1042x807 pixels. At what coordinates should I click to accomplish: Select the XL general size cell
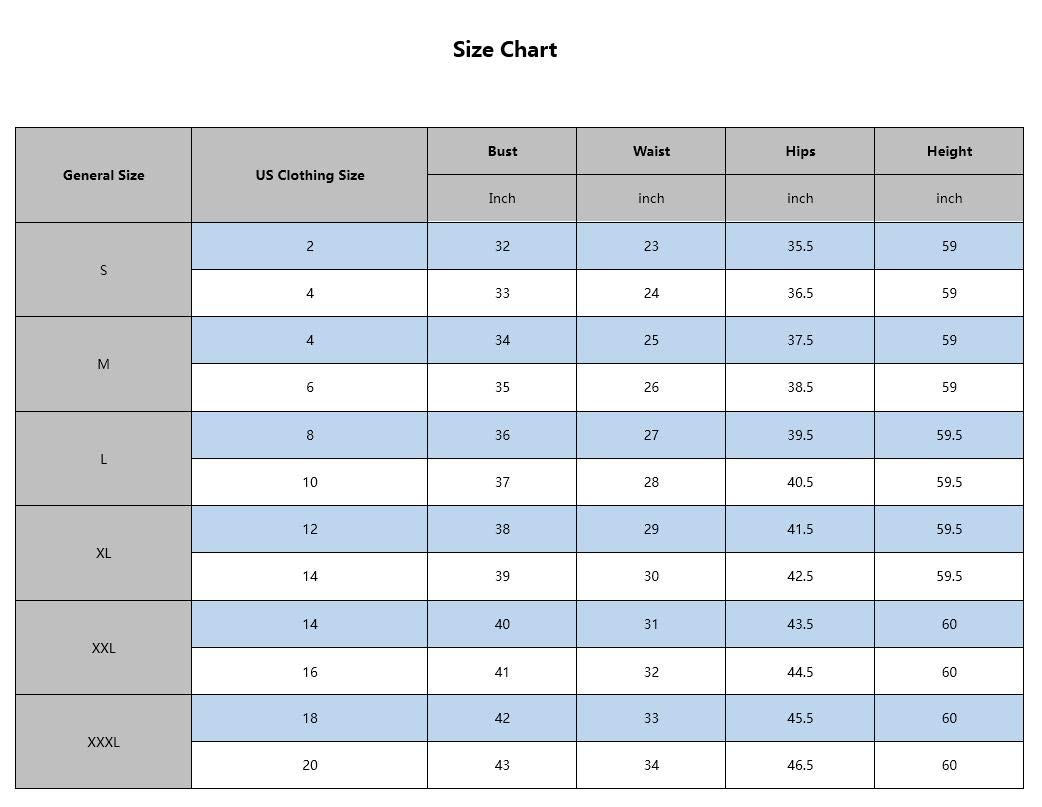click(x=103, y=553)
